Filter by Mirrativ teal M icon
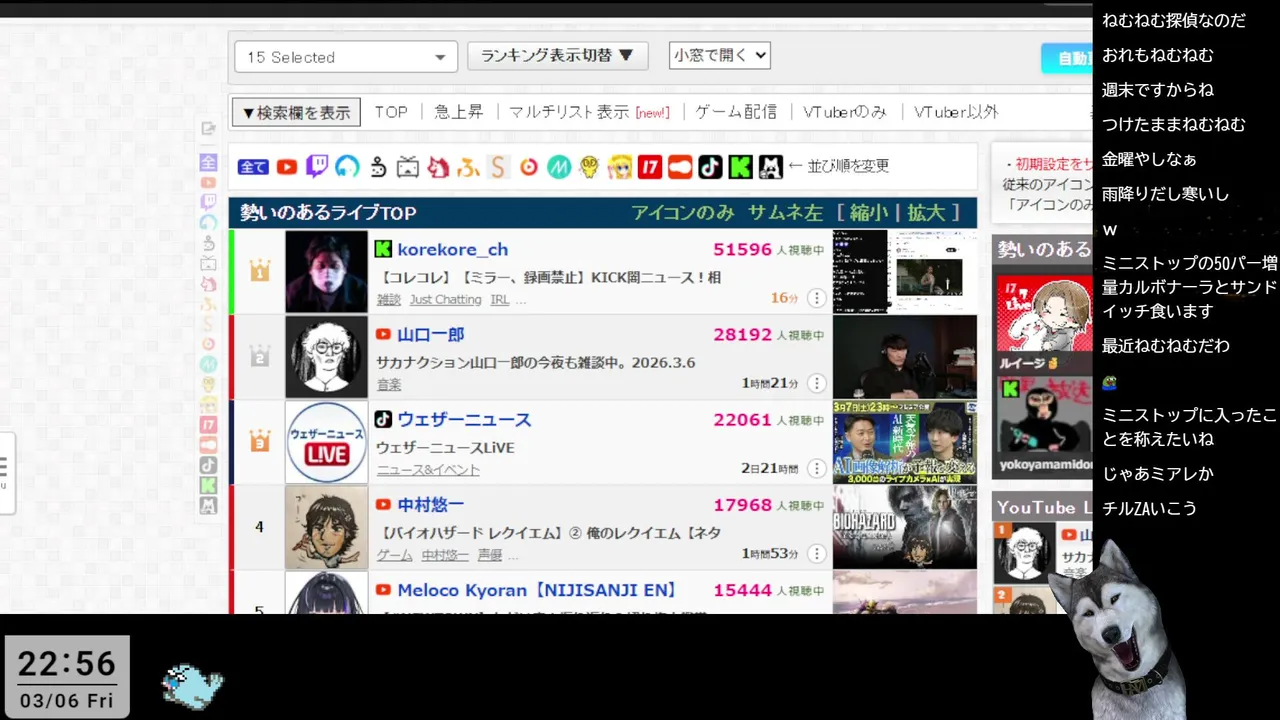This screenshot has width=1280, height=720. [559, 167]
